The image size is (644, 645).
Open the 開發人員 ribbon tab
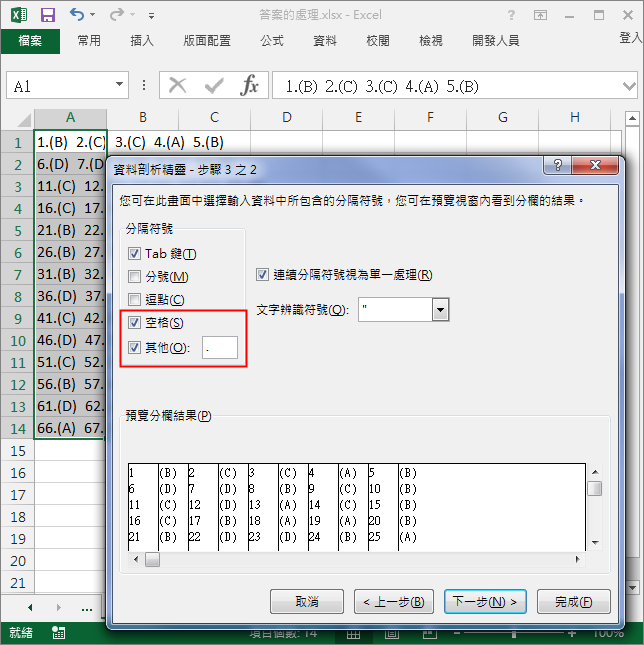[x=496, y=41]
